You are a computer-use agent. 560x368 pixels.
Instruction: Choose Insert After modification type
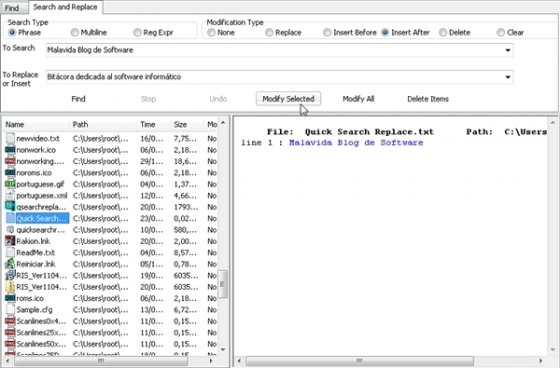(385, 33)
